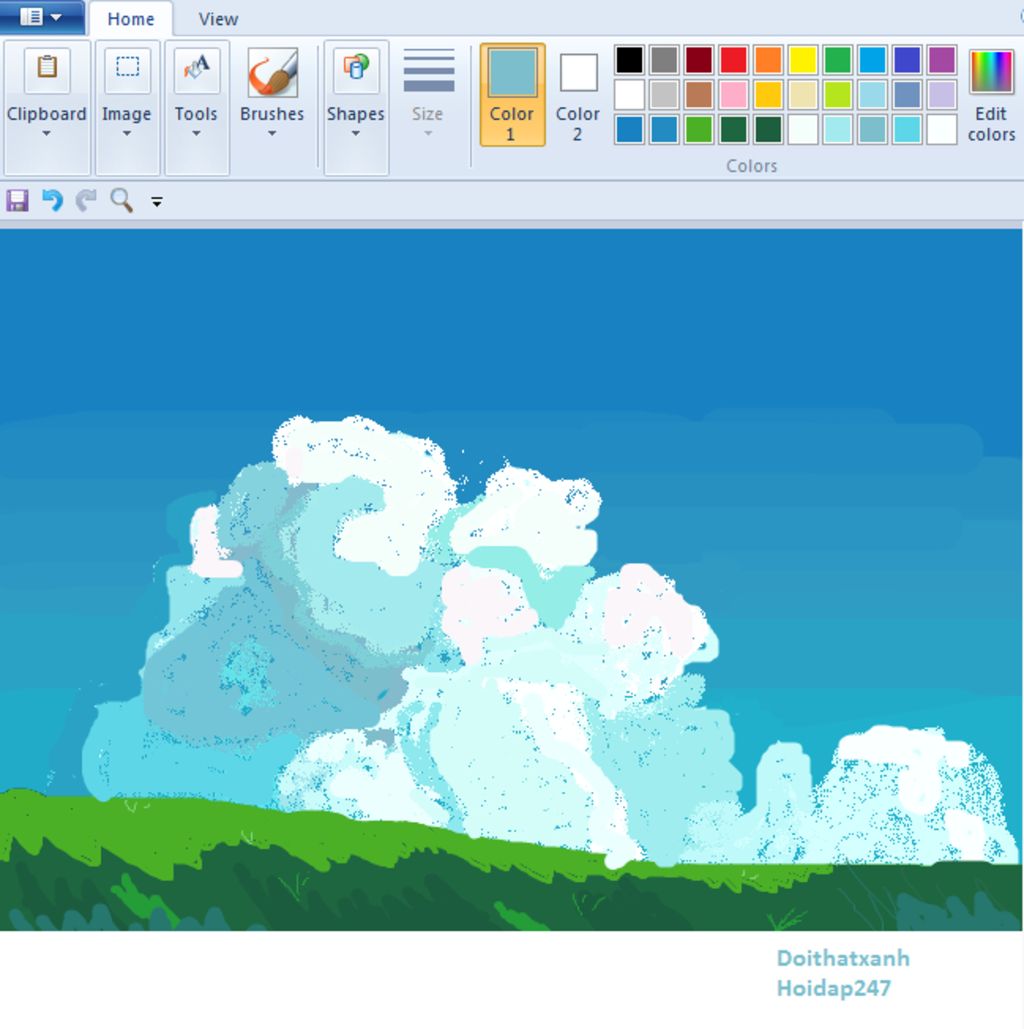Pick the purple color swatch
Screen dimensions: 1024x1029
(943, 60)
